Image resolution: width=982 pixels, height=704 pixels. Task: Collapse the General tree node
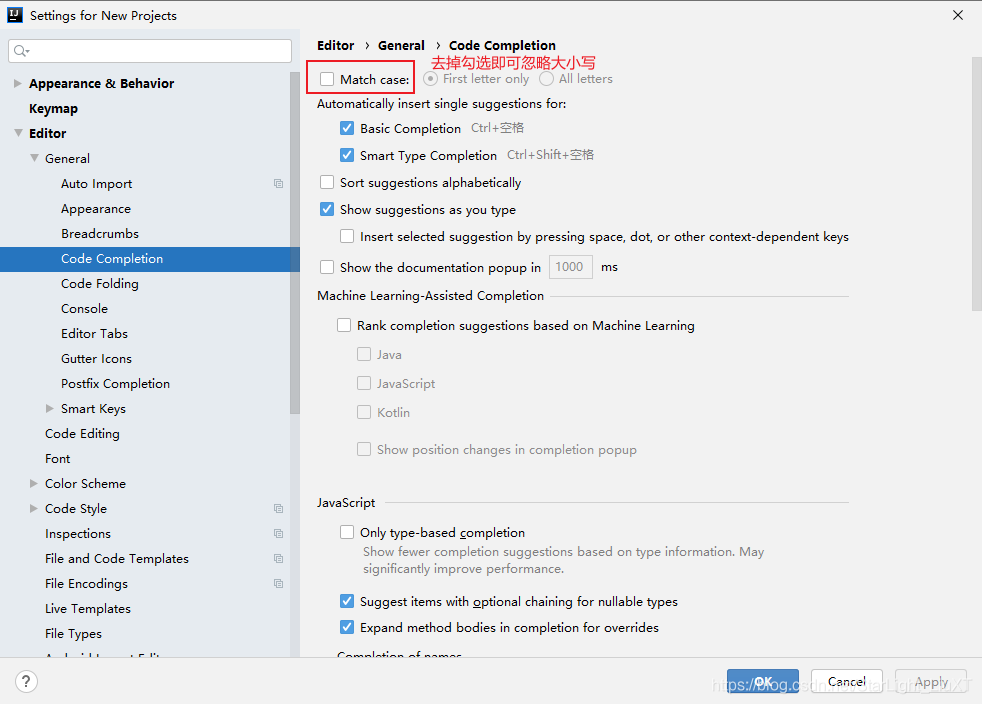click(34, 158)
